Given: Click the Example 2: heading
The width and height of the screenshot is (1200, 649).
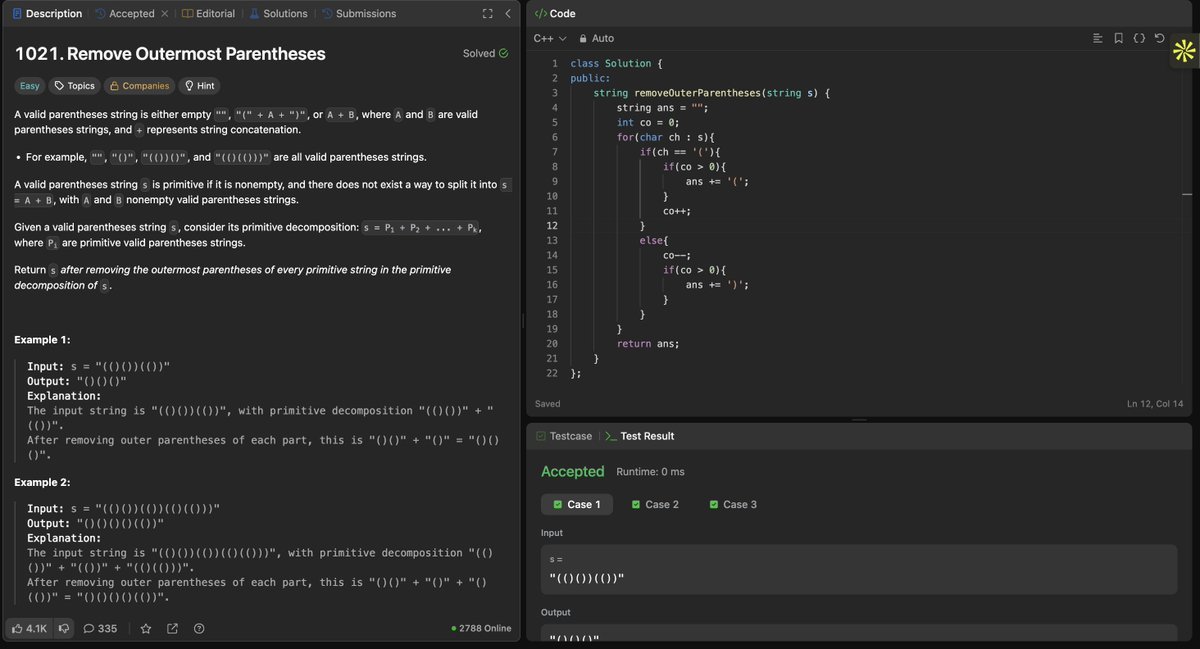Looking at the screenshot, I should (43, 482).
